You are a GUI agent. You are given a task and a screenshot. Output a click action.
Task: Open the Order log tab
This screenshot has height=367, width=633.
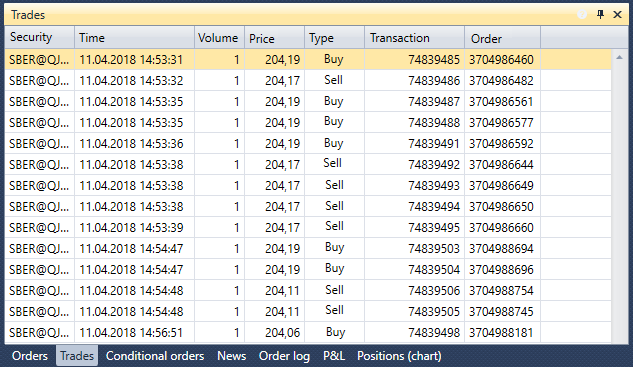pyautogui.click(x=285, y=356)
